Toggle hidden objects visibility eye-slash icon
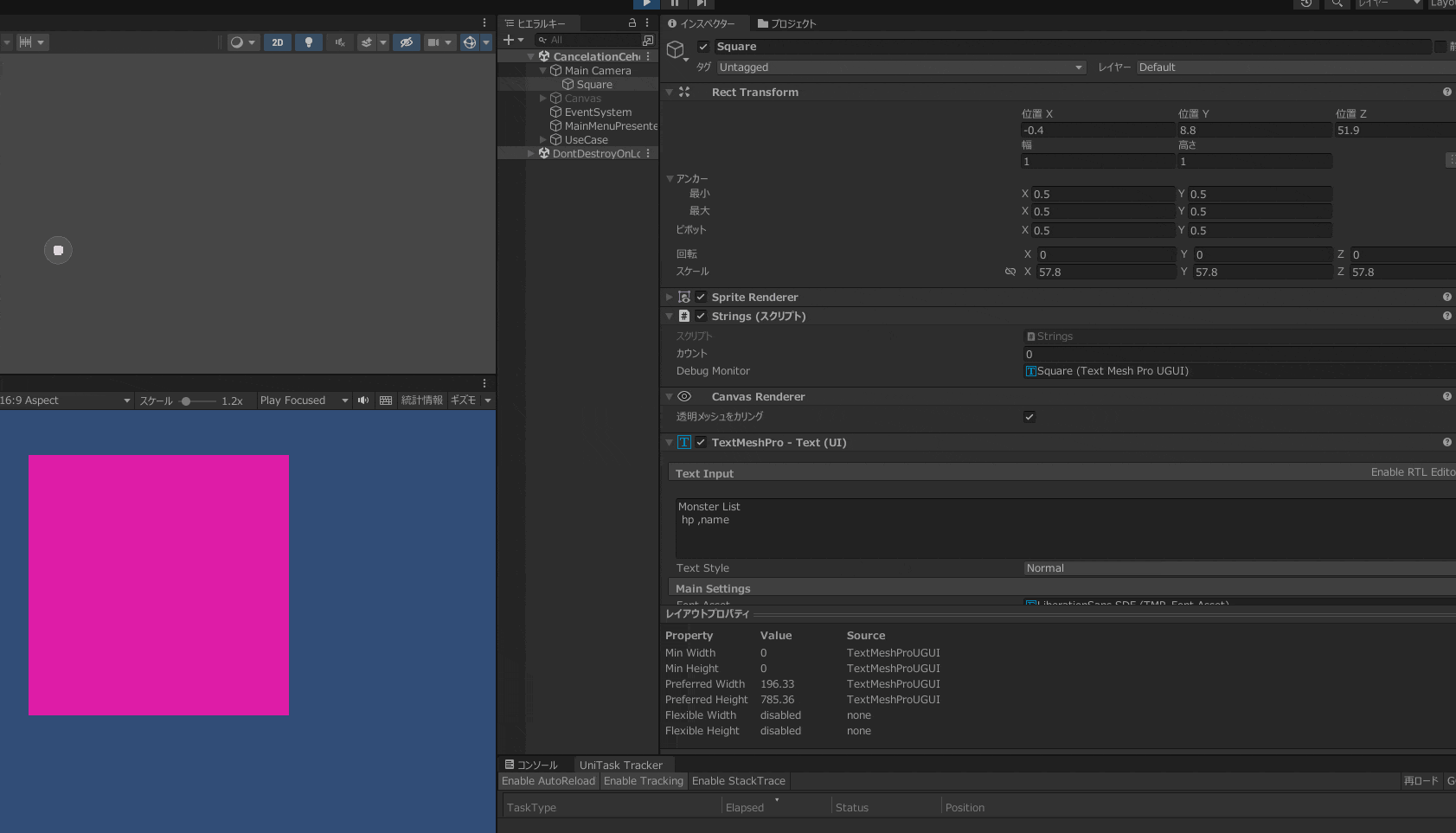This screenshot has width=1456, height=833. coord(406,42)
